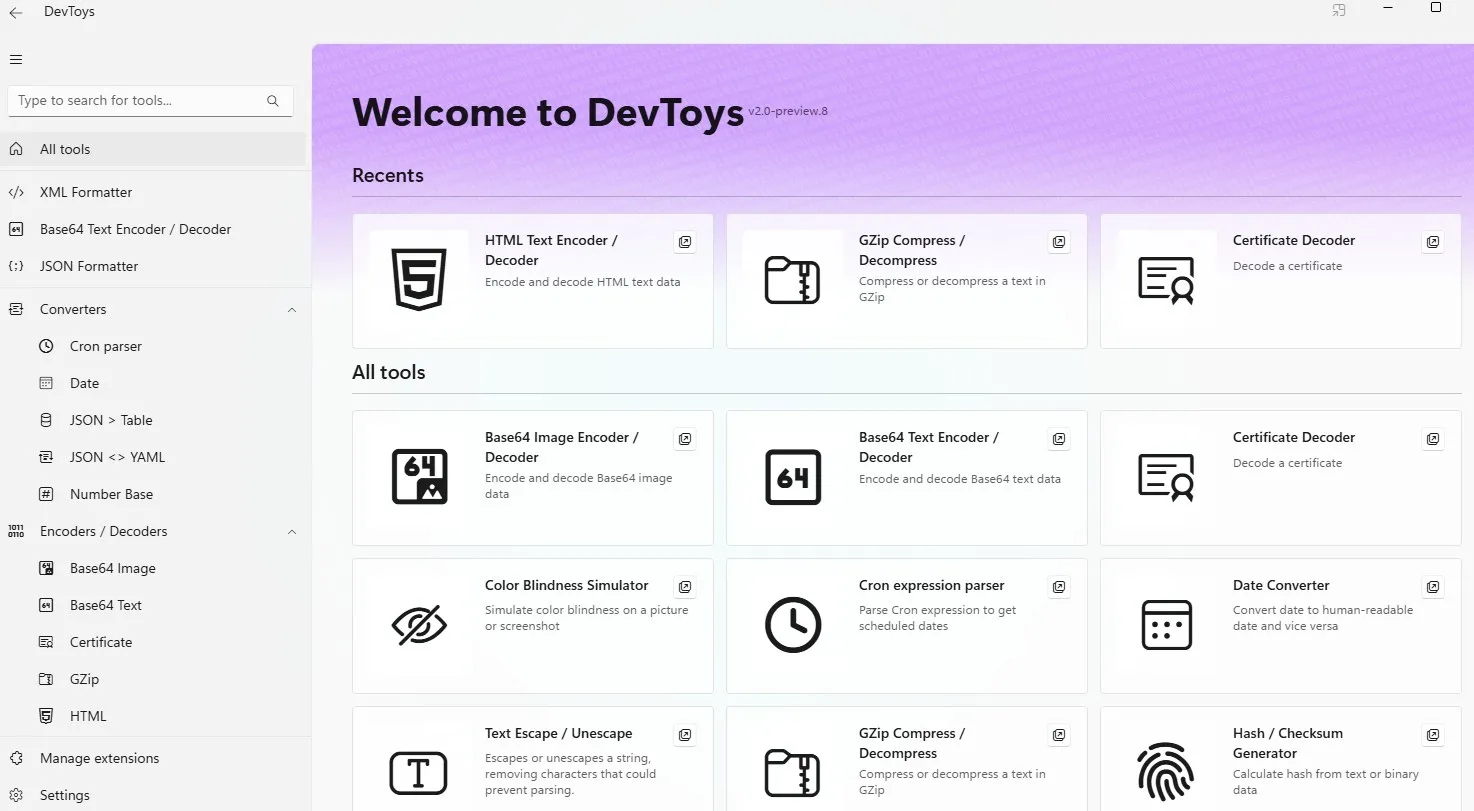Open Text Escape / Unescape in new window
1474x811 pixels.
pyautogui.click(x=685, y=735)
